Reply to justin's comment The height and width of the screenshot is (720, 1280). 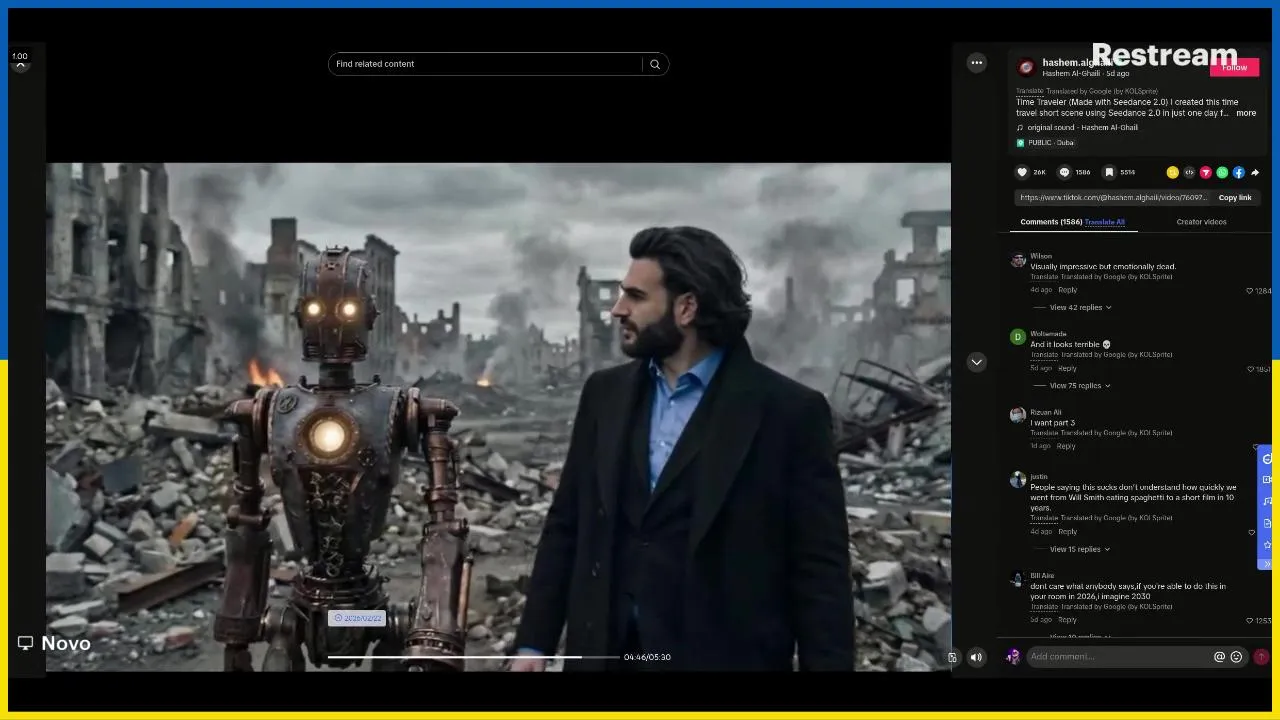(x=1068, y=532)
